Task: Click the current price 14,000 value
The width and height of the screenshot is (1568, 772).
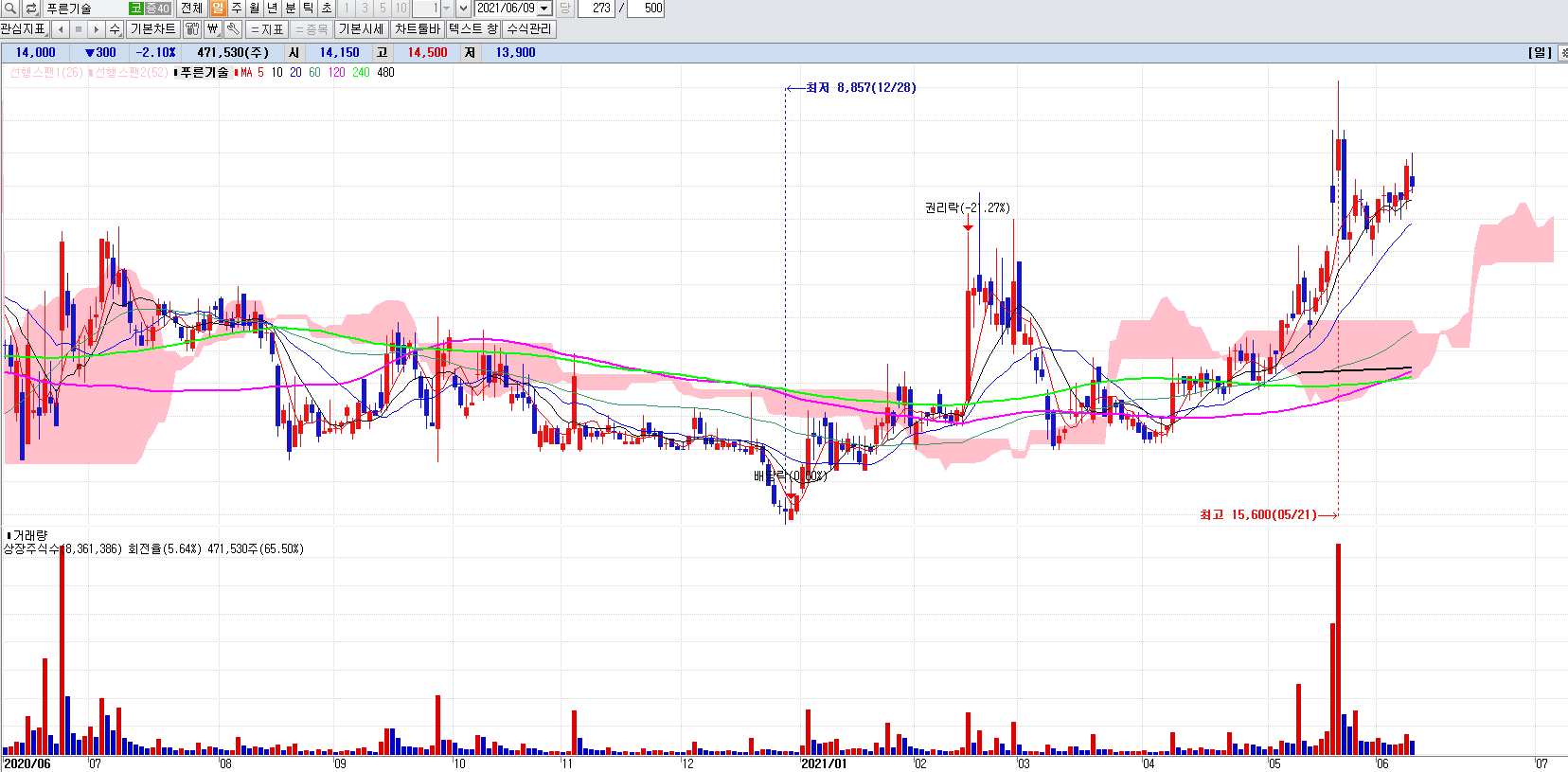Action: click(36, 53)
